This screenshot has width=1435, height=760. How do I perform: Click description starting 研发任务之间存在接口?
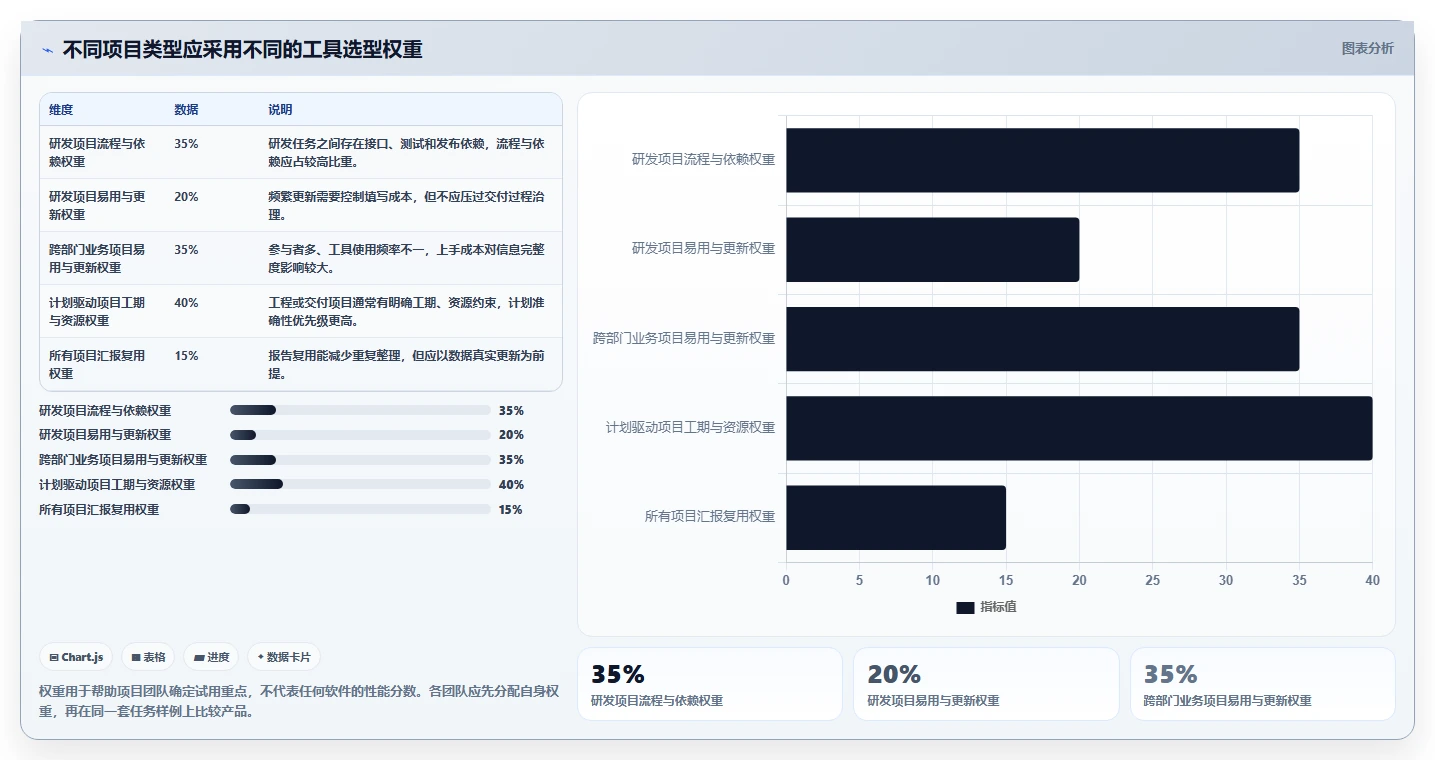[406, 152]
